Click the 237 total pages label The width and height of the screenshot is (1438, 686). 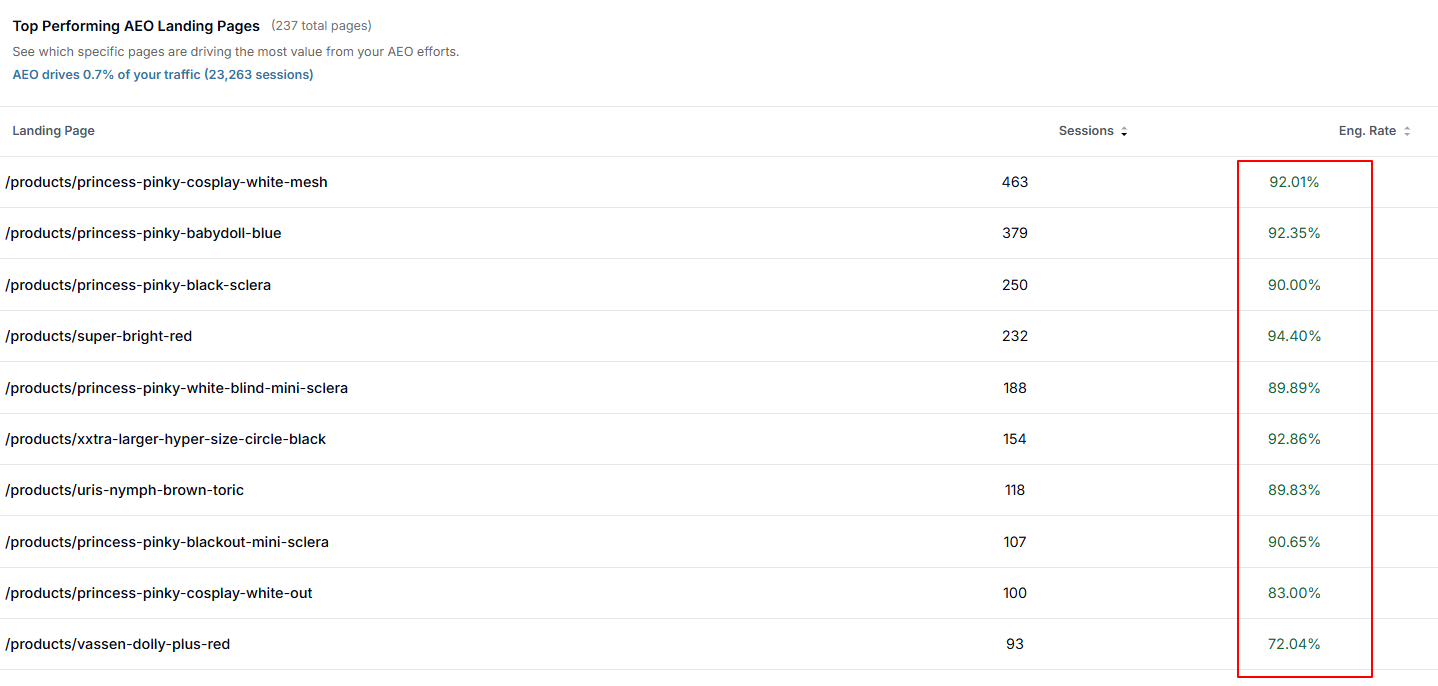[x=319, y=26]
